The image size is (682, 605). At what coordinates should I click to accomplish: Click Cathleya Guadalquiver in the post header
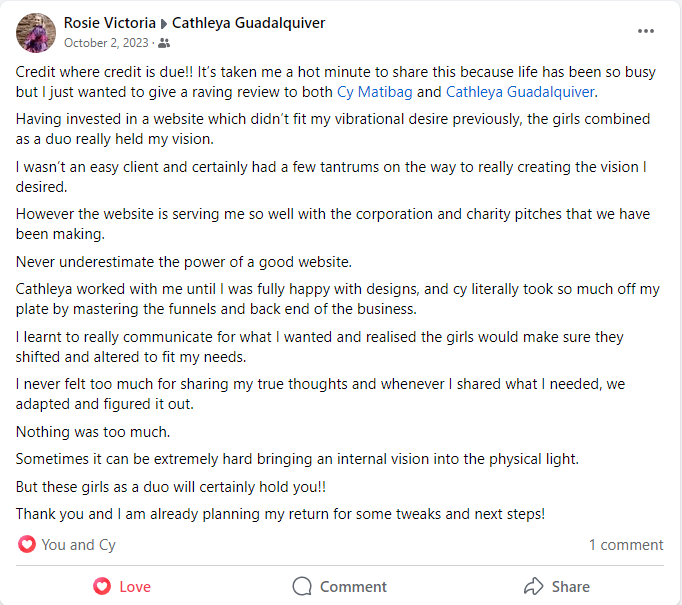[x=248, y=22]
